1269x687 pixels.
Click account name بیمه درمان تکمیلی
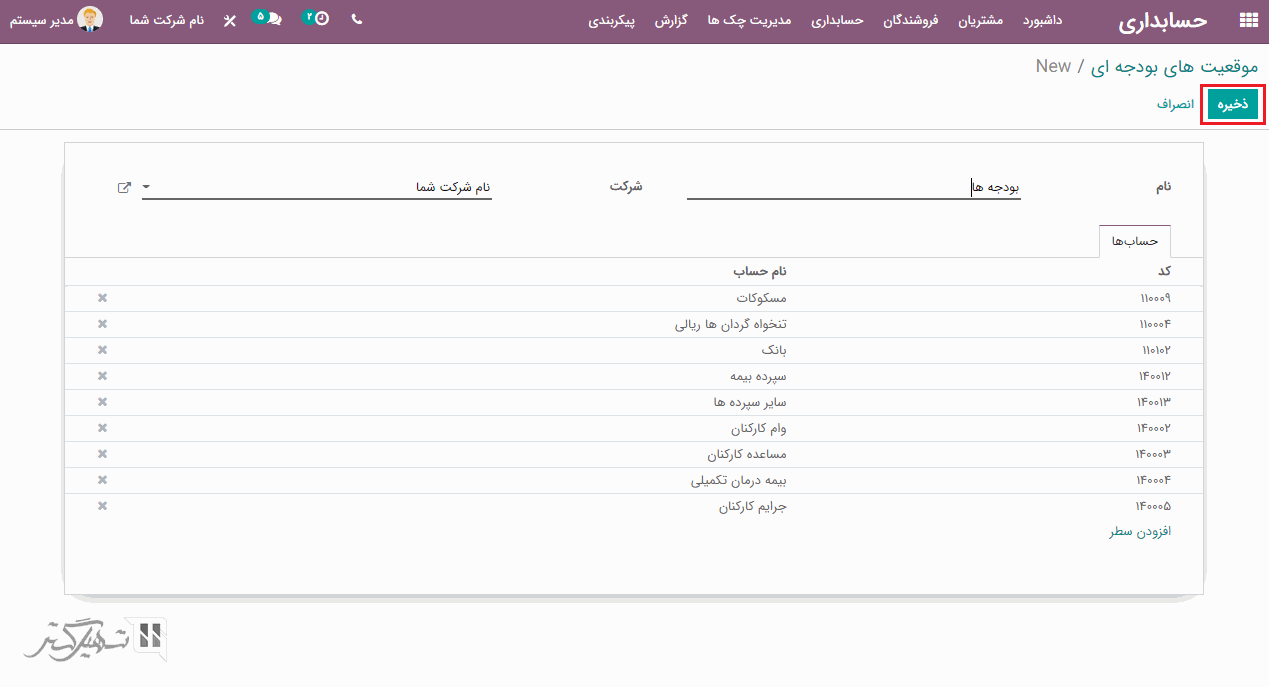739,480
